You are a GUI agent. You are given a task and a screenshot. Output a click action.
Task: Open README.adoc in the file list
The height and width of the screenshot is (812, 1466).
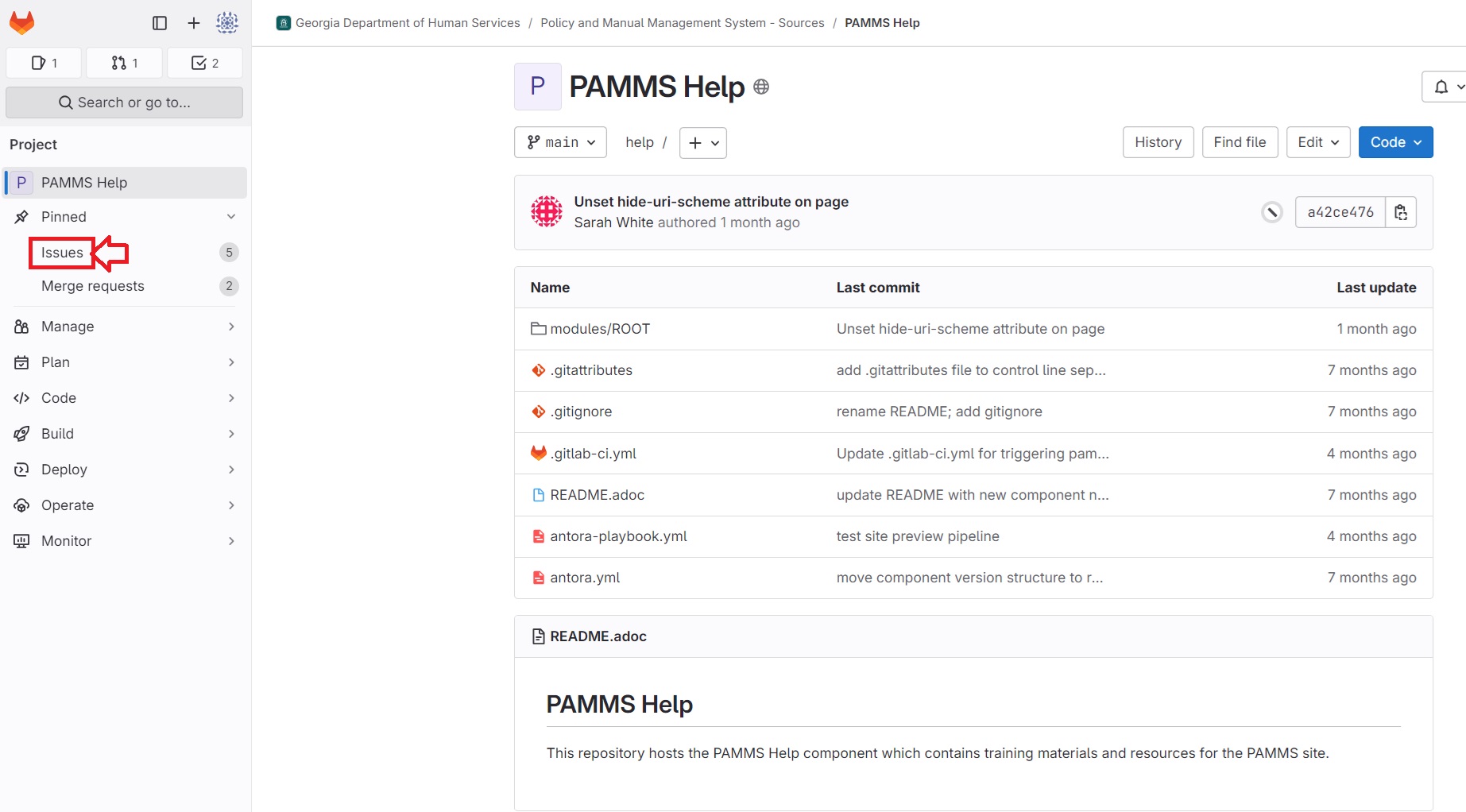click(x=597, y=495)
